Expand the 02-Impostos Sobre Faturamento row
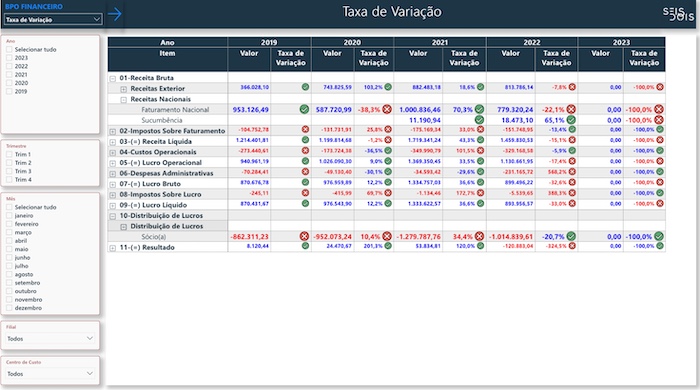Screen dimensions: 700x390 pos(112,131)
